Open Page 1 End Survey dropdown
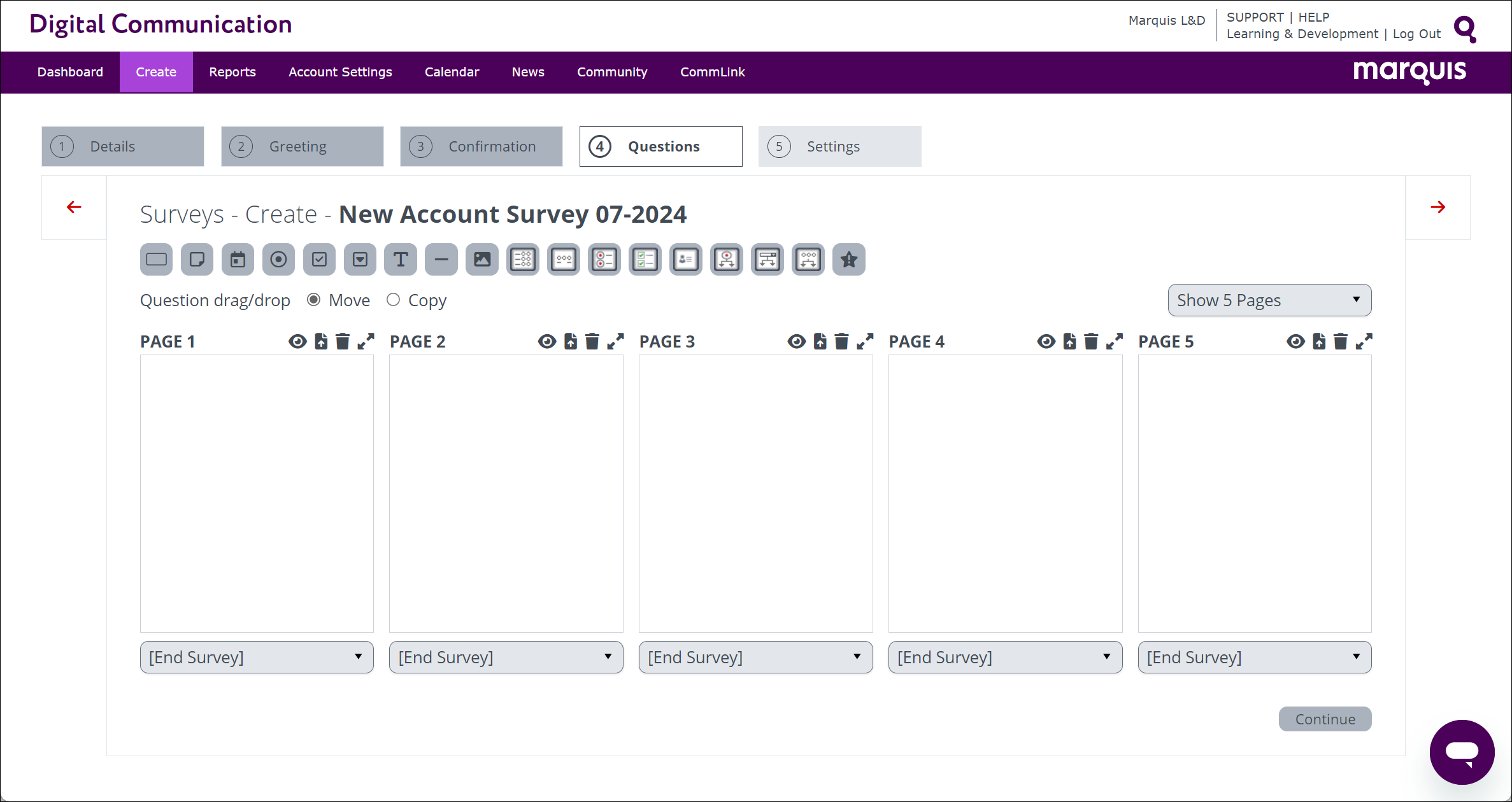Image resolution: width=1512 pixels, height=802 pixels. click(x=257, y=658)
